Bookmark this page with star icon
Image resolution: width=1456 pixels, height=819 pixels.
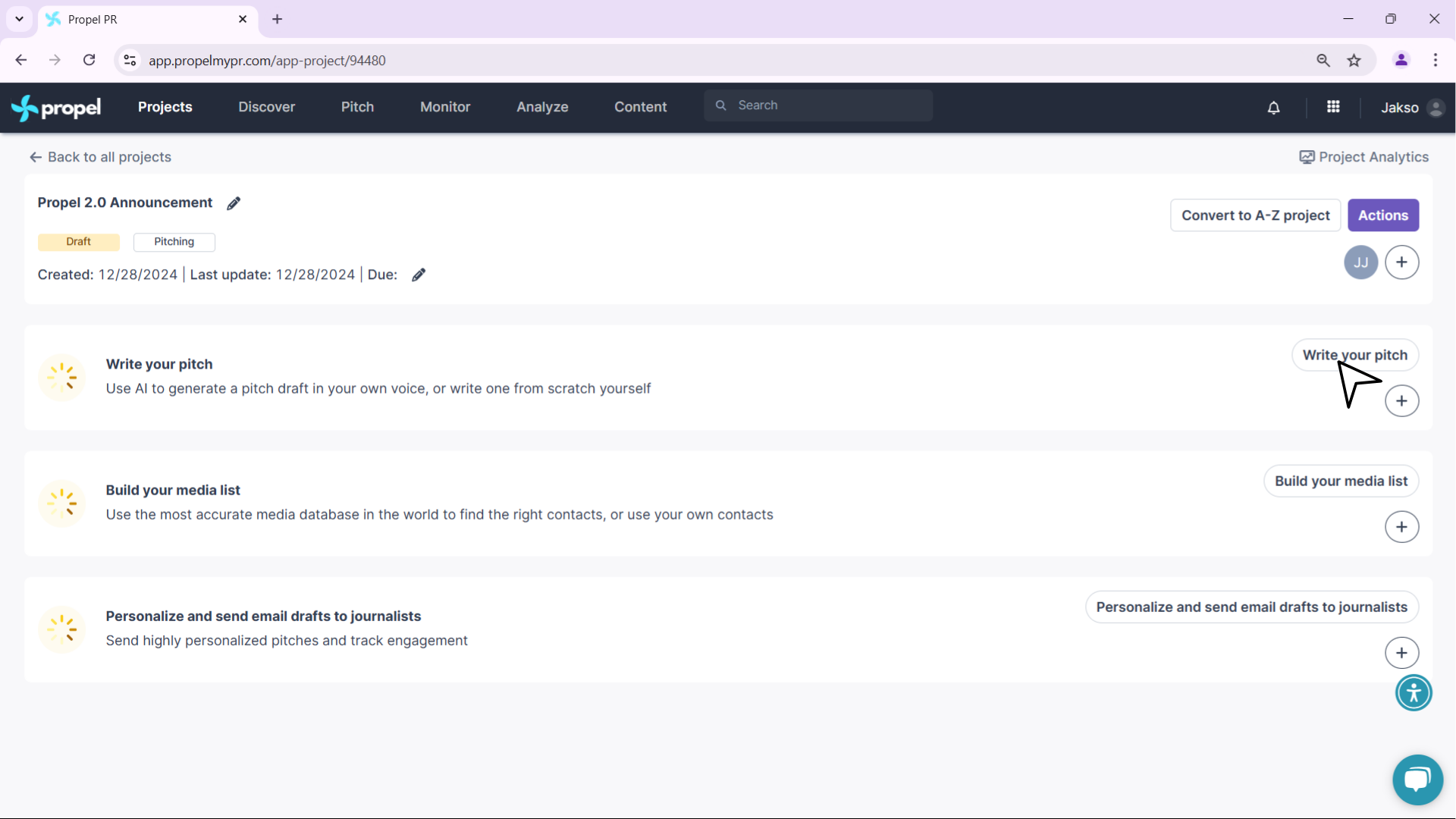tap(1354, 61)
